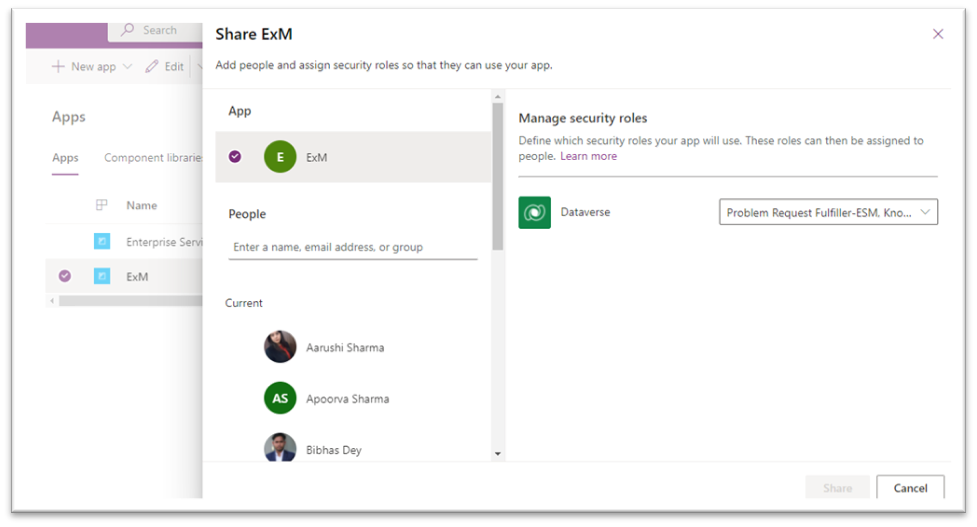
Task: Click the Cancel button
Action: [x=910, y=488]
